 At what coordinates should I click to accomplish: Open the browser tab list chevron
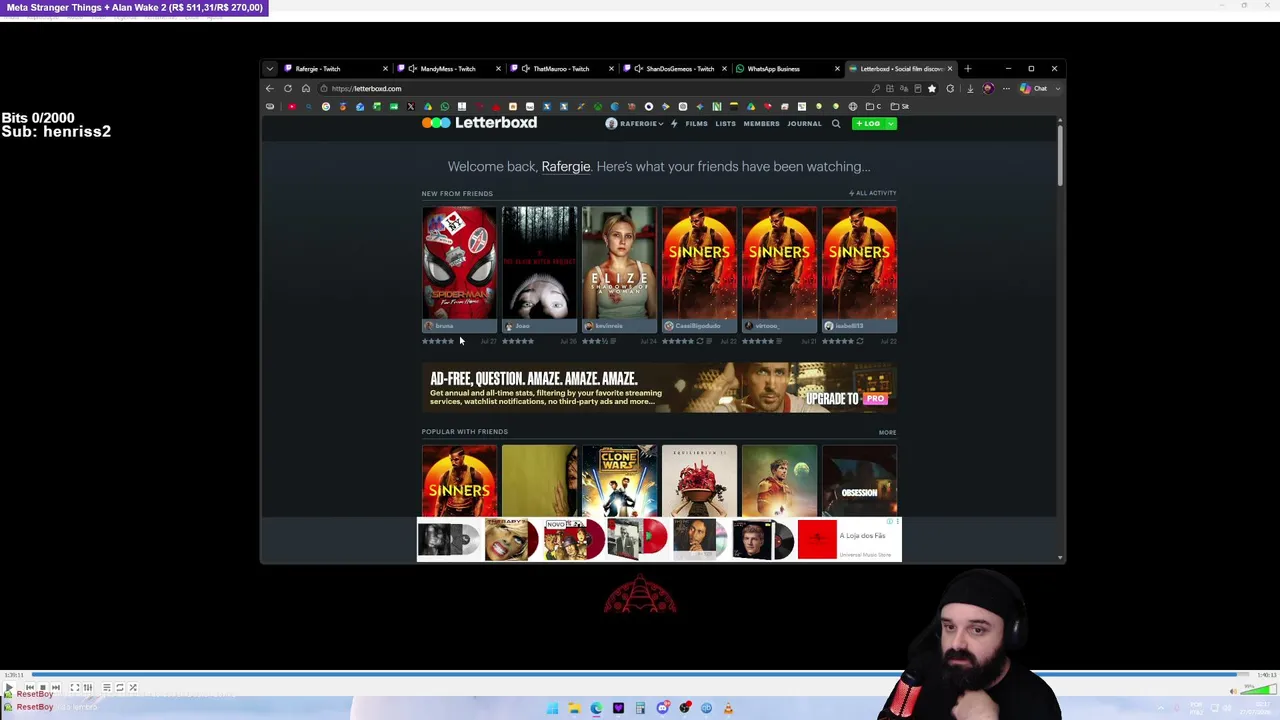[x=269, y=69]
